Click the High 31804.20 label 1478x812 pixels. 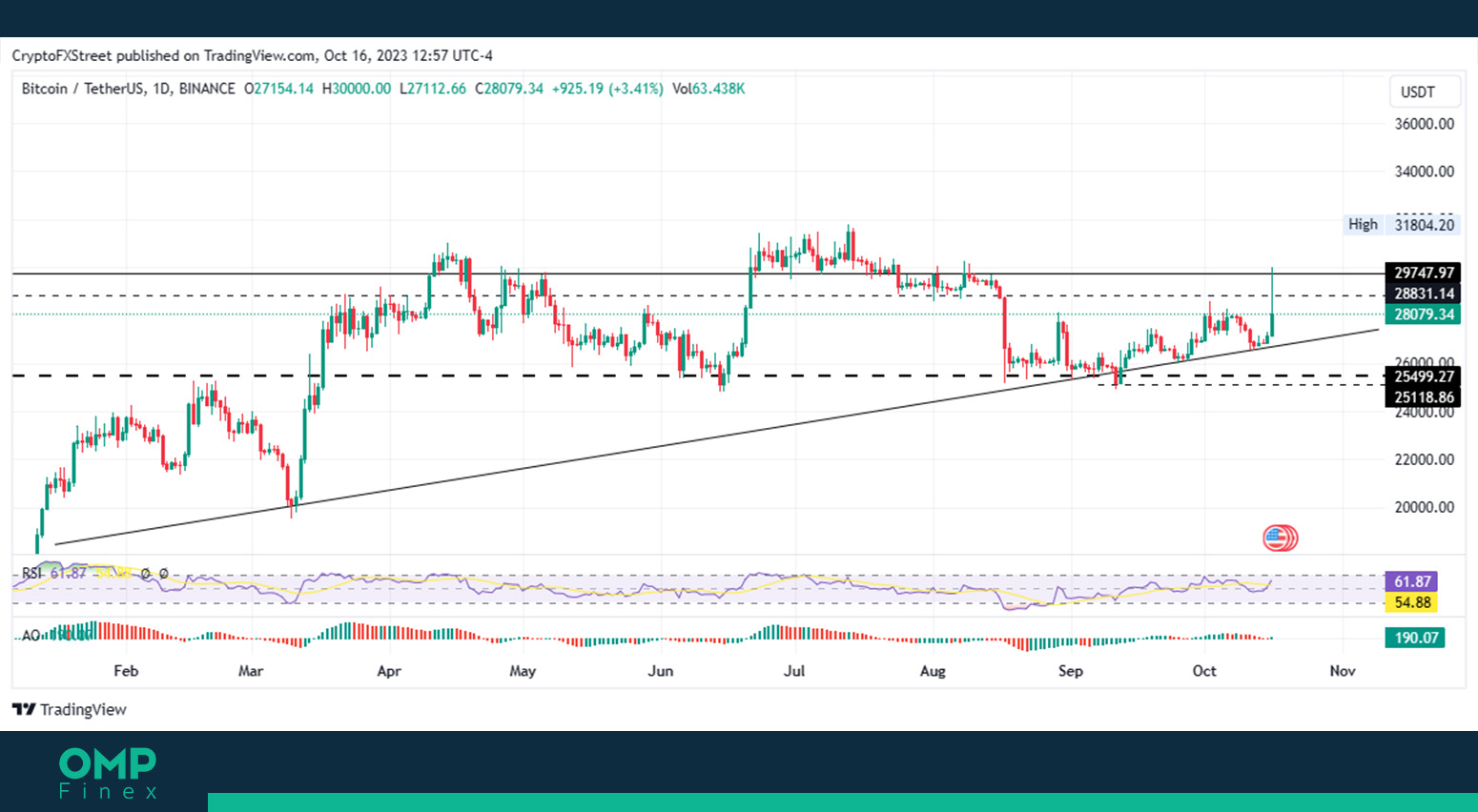coord(1402,225)
